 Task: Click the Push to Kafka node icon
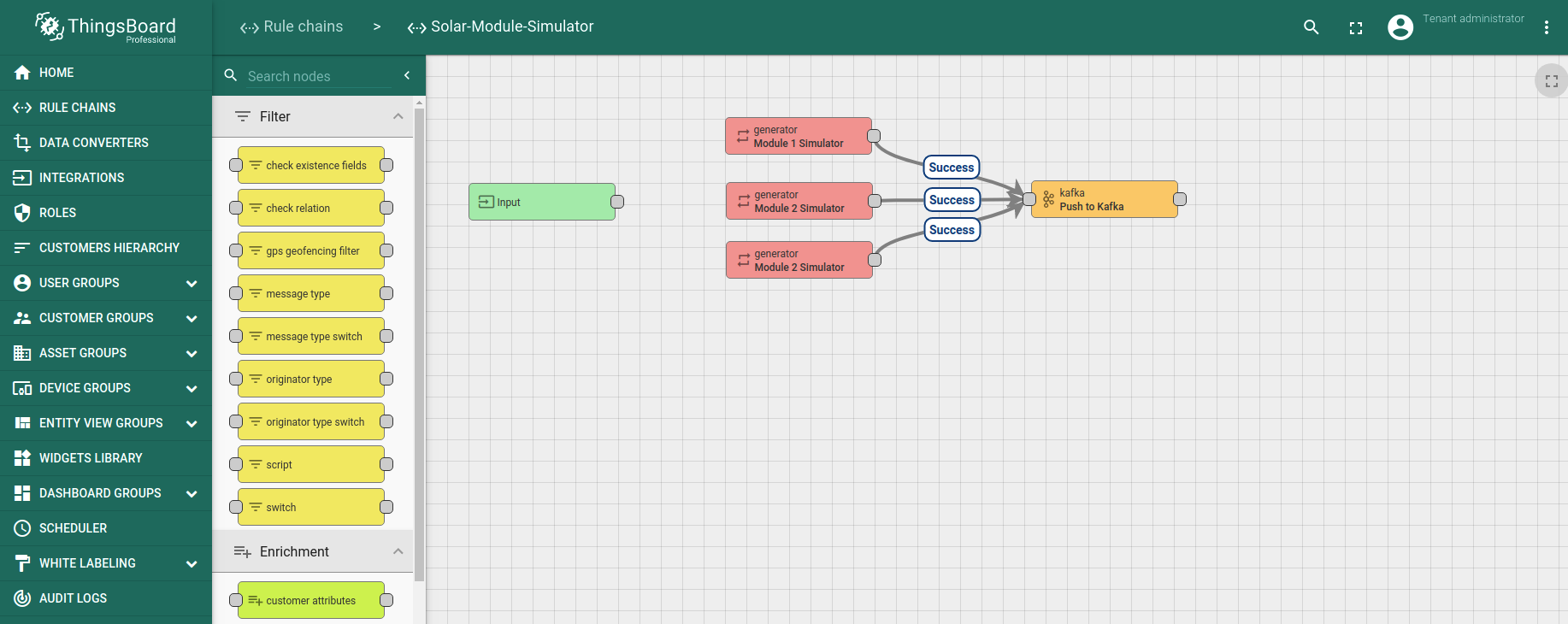1048,199
